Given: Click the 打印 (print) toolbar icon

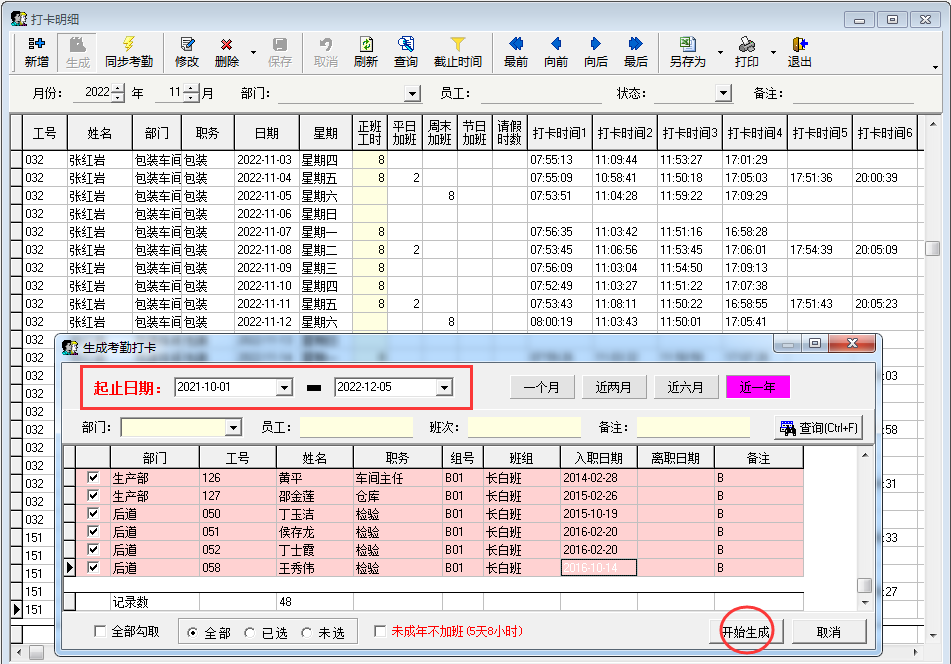Looking at the screenshot, I should point(747,52).
